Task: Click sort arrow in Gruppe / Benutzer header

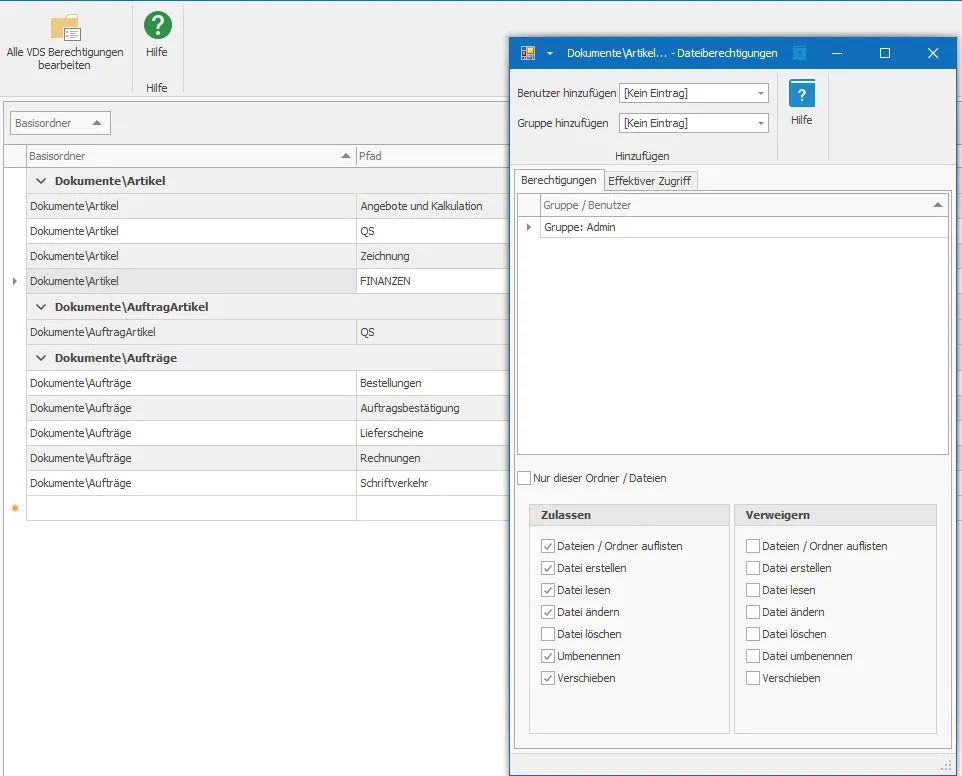Action: 937,205
